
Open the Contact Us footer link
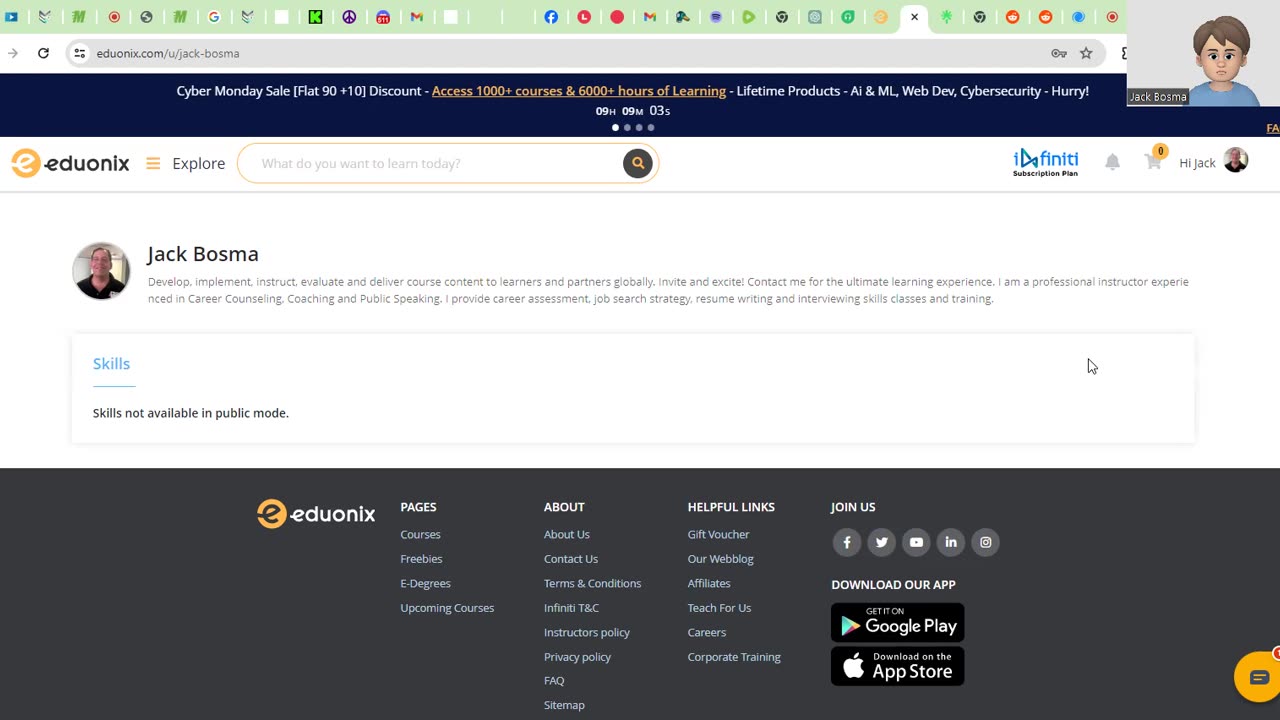click(x=571, y=559)
